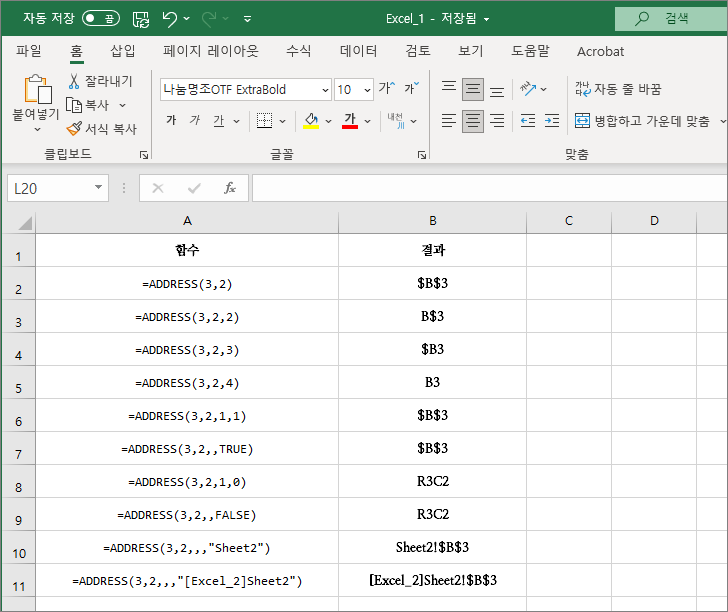Open the font size 10 dropdown
Screen dimensions: 728x612
click(367, 90)
